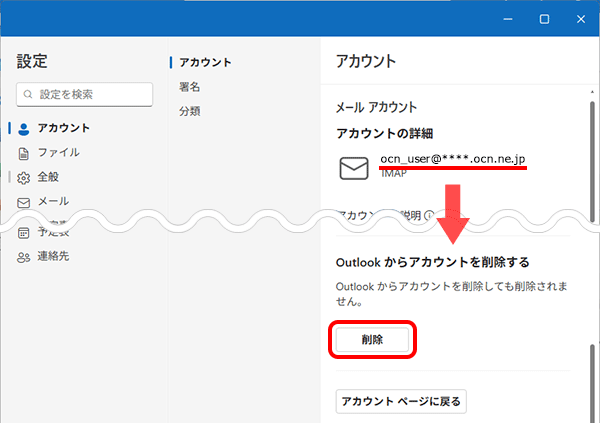The height and width of the screenshot is (423, 600).
Task: Click the info icon beside アカウントの説明
Action: click(429, 214)
